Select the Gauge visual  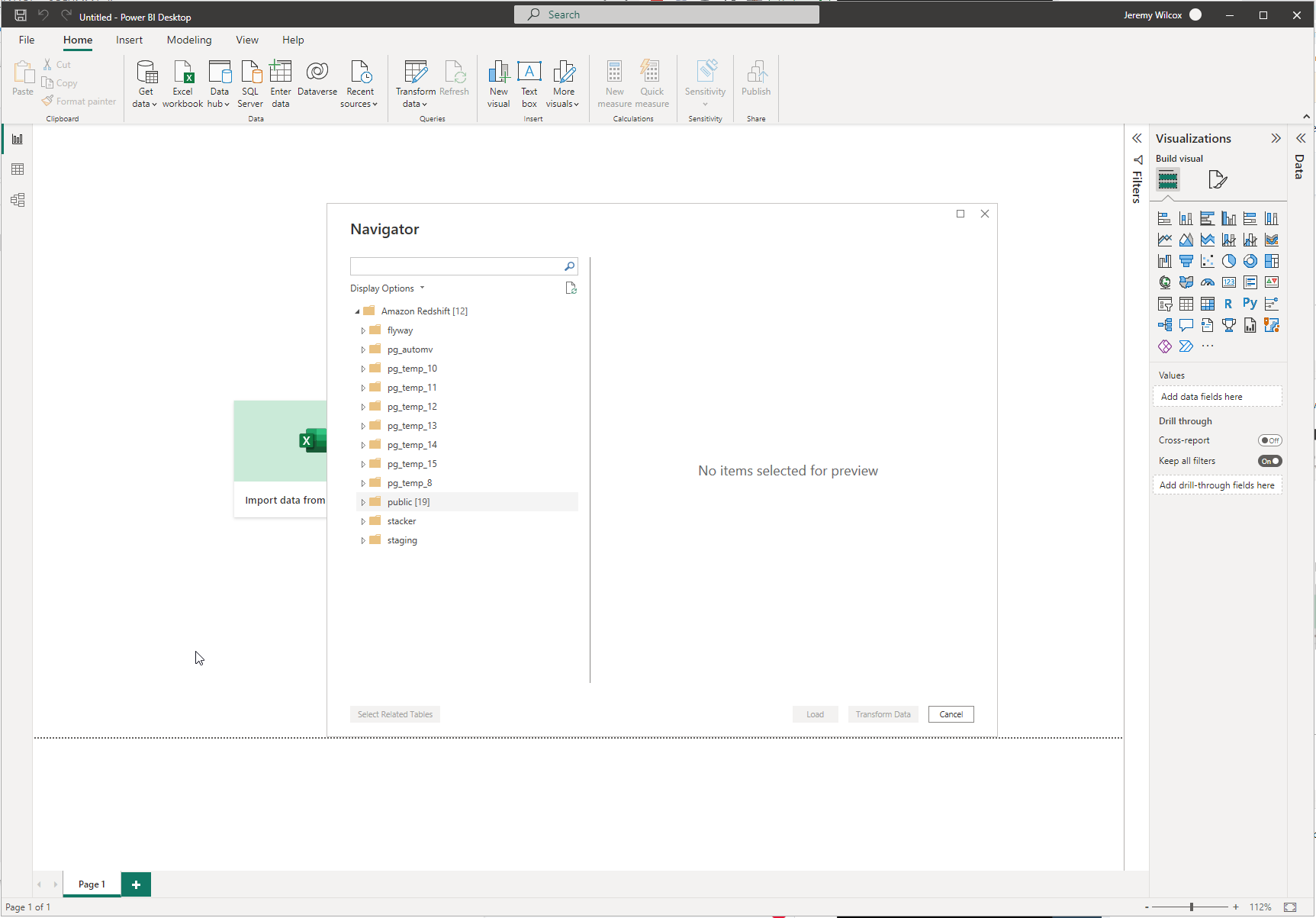point(1208,282)
